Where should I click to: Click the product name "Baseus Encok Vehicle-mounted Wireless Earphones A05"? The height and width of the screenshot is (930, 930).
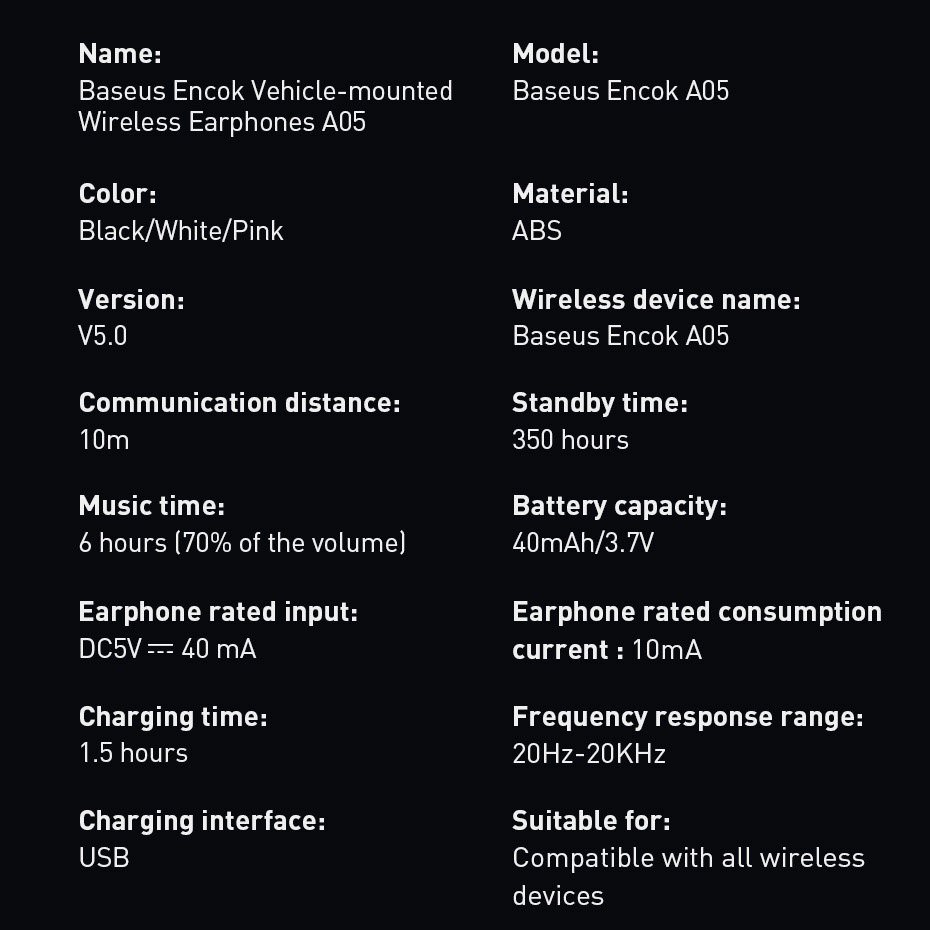[265, 106]
